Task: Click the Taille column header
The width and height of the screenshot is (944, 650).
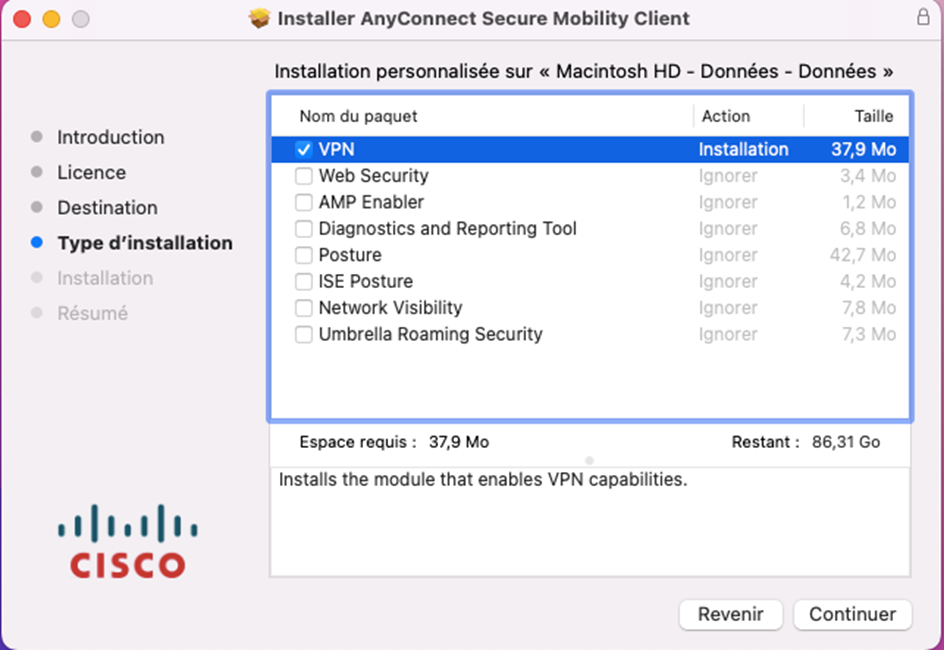Action: [874, 116]
